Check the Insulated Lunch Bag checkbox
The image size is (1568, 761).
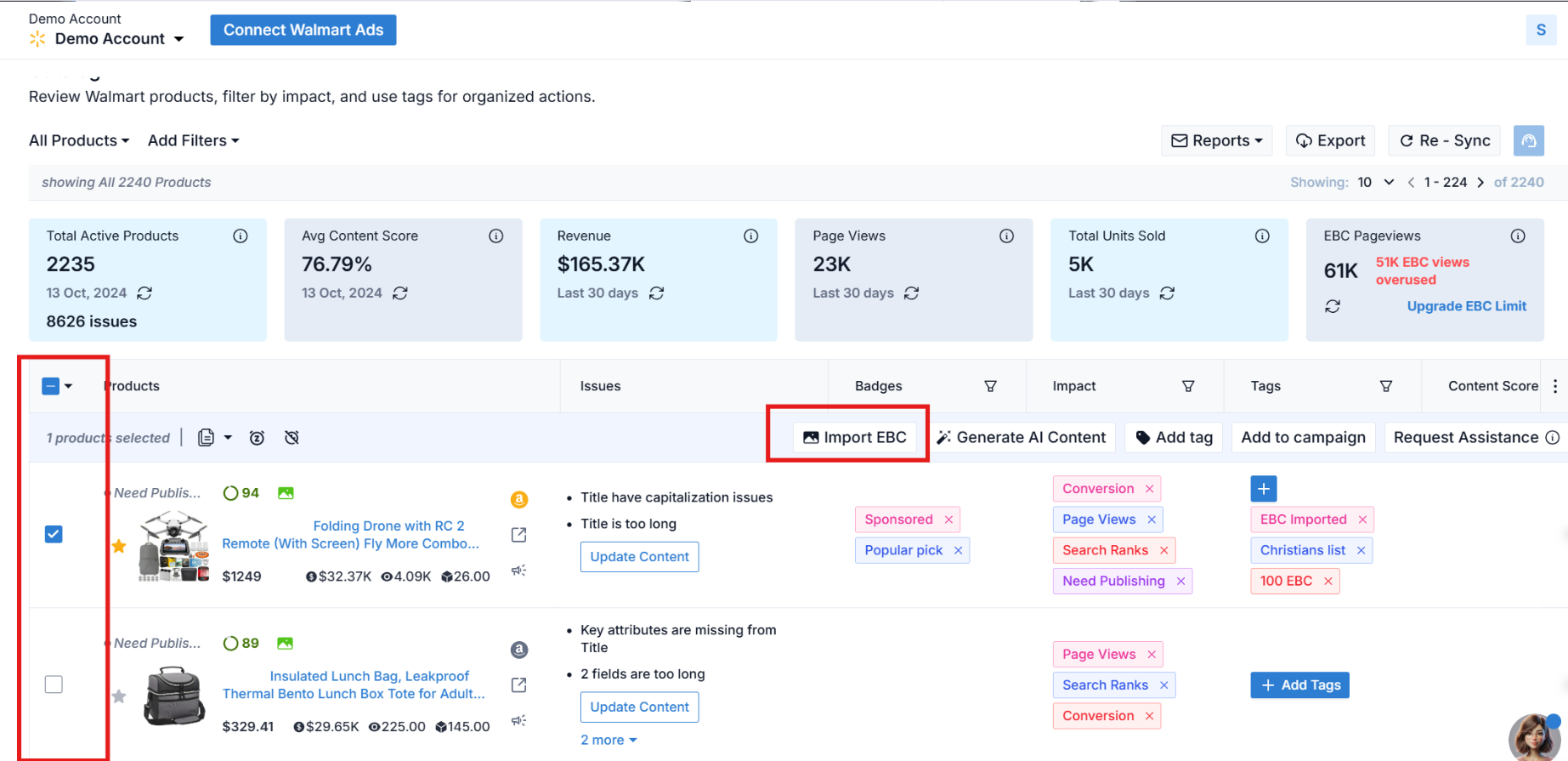tap(54, 684)
